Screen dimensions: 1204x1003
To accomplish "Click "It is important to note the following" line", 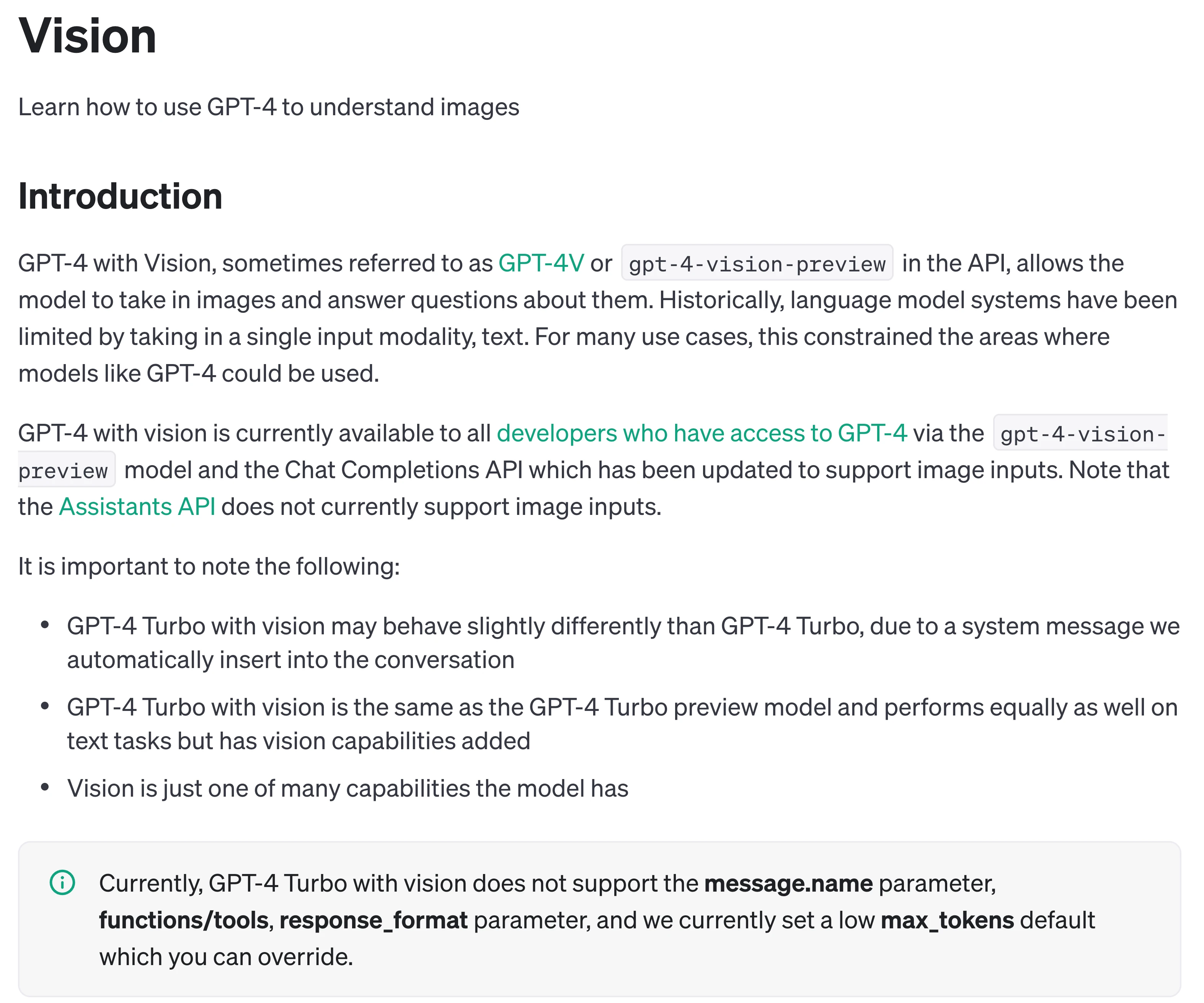I will coord(209,567).
